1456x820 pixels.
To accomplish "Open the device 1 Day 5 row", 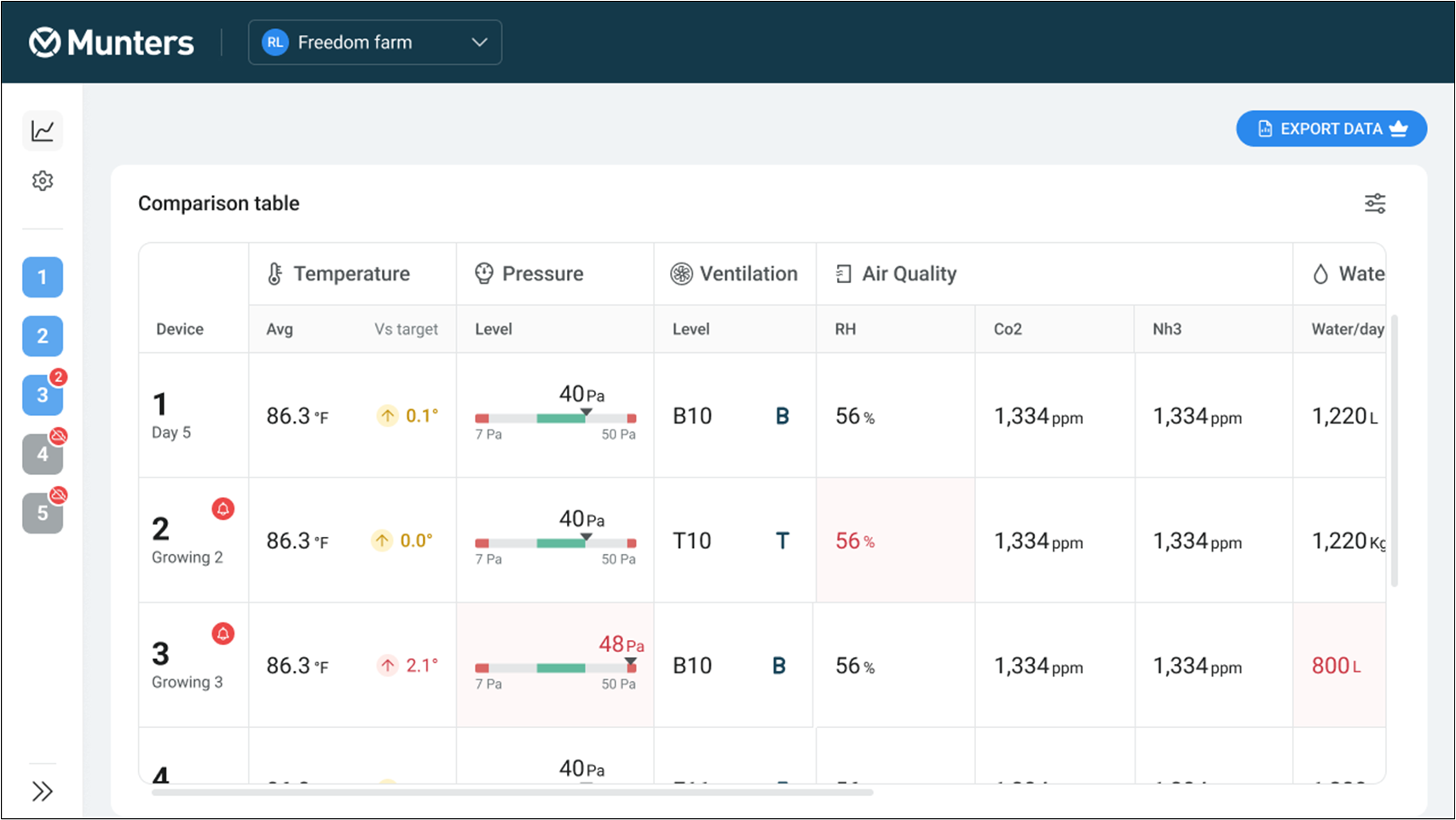I will pyautogui.click(x=762, y=415).
